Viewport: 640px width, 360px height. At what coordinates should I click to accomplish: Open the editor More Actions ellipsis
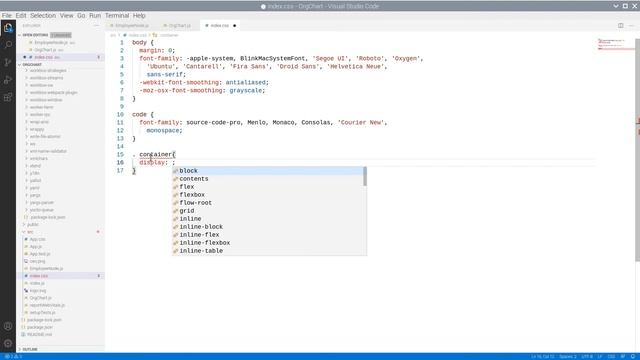point(631,25)
